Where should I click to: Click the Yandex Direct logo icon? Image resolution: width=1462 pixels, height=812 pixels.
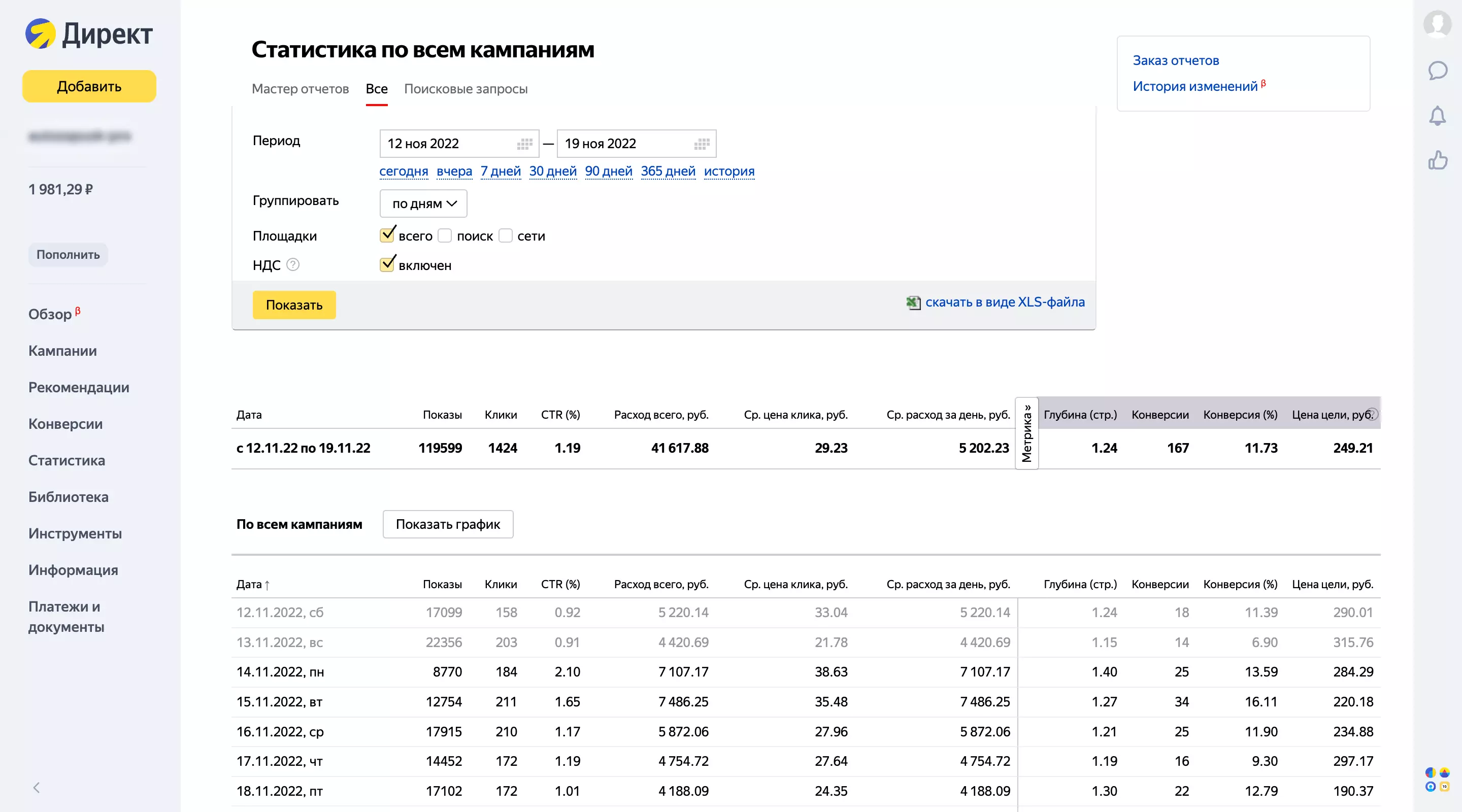click(x=40, y=34)
